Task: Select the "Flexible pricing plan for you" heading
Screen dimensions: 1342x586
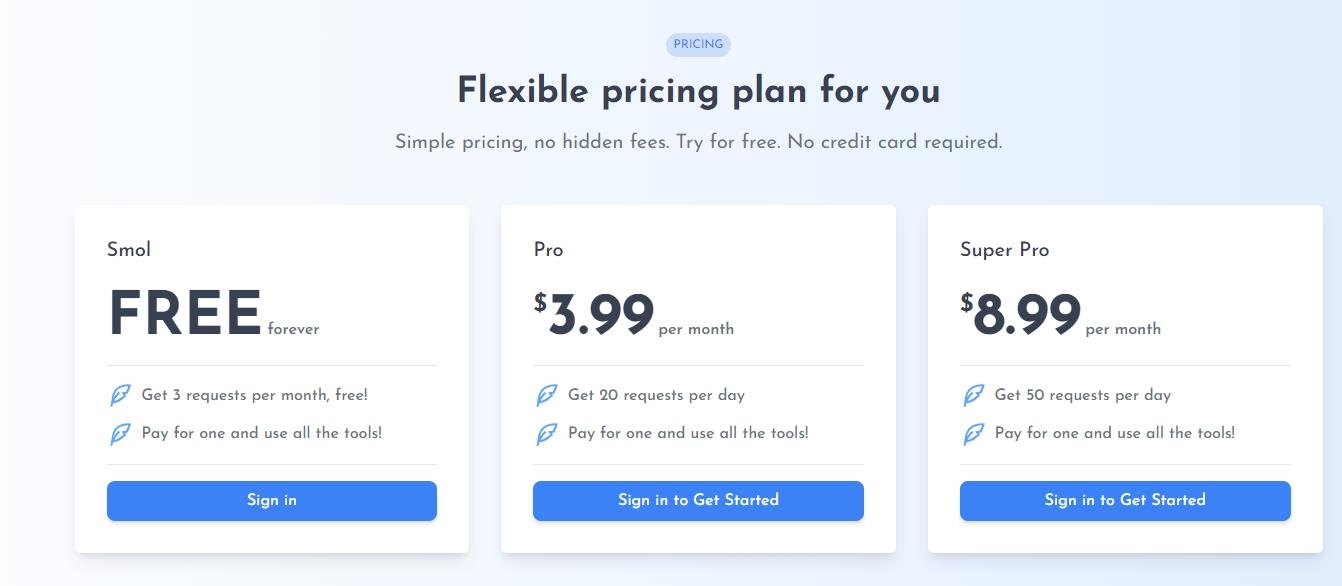Action: [698, 91]
